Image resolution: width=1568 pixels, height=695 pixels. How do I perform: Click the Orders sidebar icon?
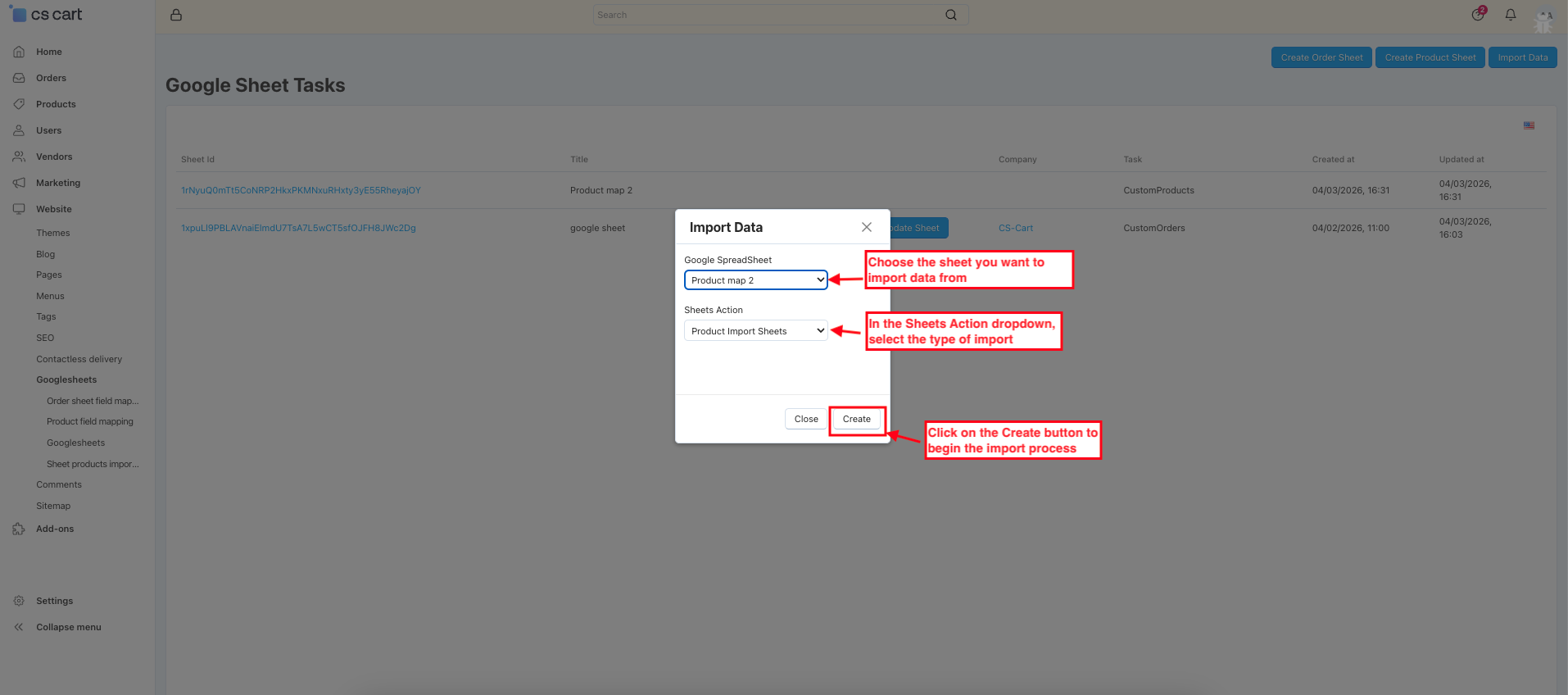click(x=19, y=78)
